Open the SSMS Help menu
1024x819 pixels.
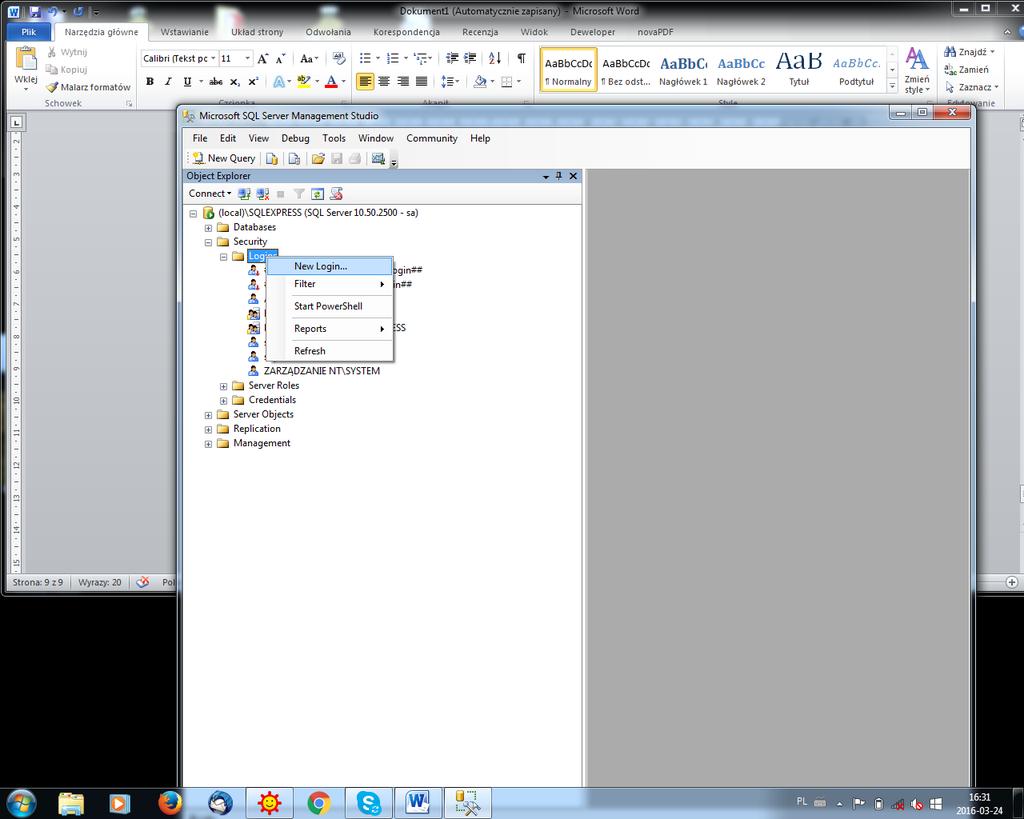click(x=480, y=138)
